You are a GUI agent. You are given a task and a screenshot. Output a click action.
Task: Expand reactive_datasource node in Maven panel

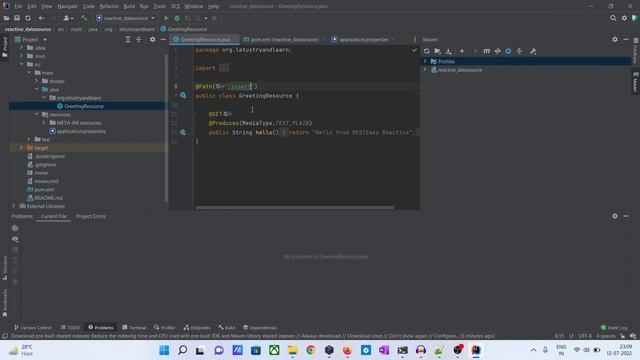pos(425,70)
